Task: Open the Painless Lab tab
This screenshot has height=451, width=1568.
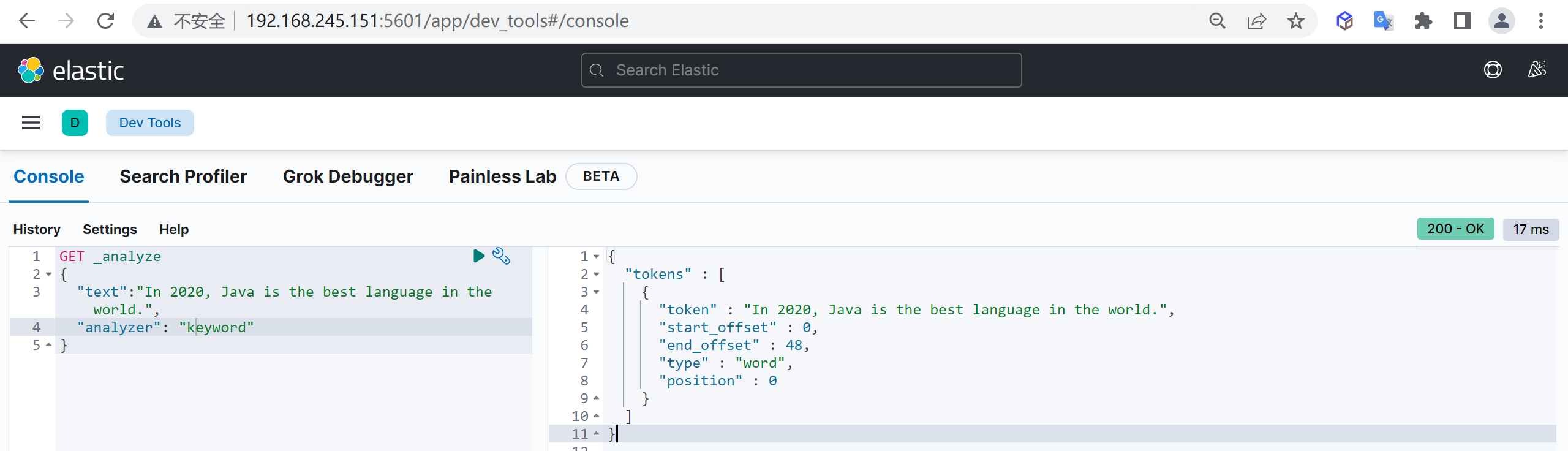Action: tap(502, 176)
